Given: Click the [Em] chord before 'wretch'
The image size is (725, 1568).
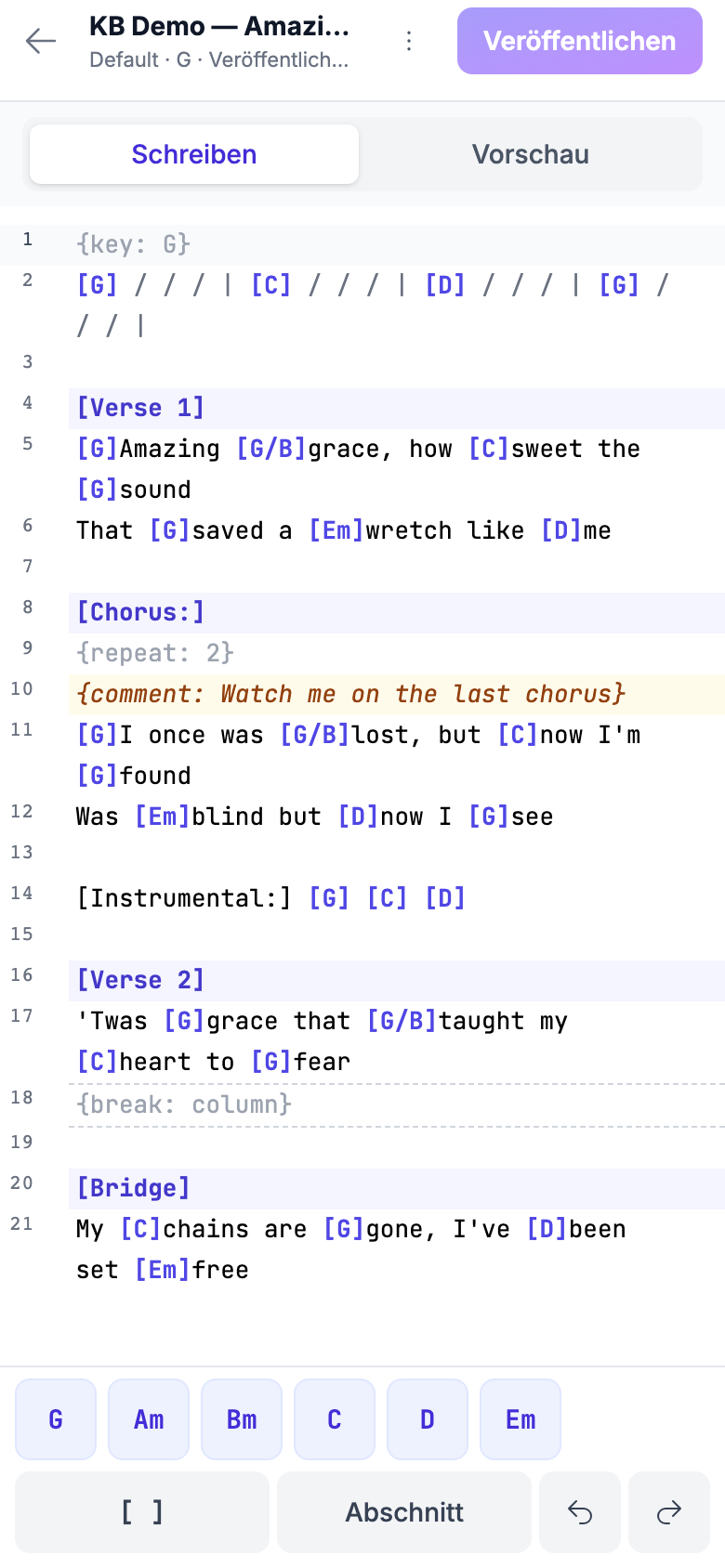Looking at the screenshot, I should 336,530.
